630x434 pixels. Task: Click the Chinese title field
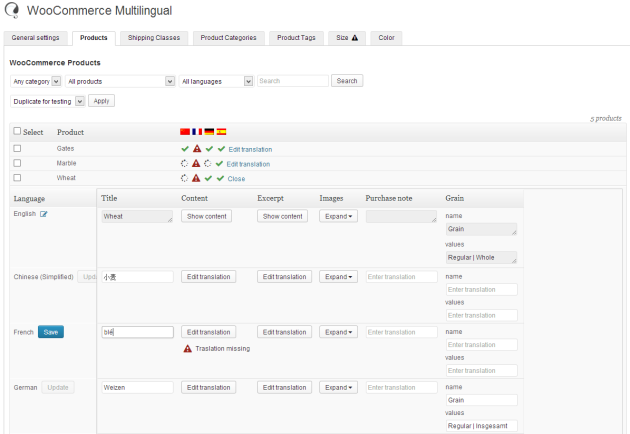(x=137, y=277)
